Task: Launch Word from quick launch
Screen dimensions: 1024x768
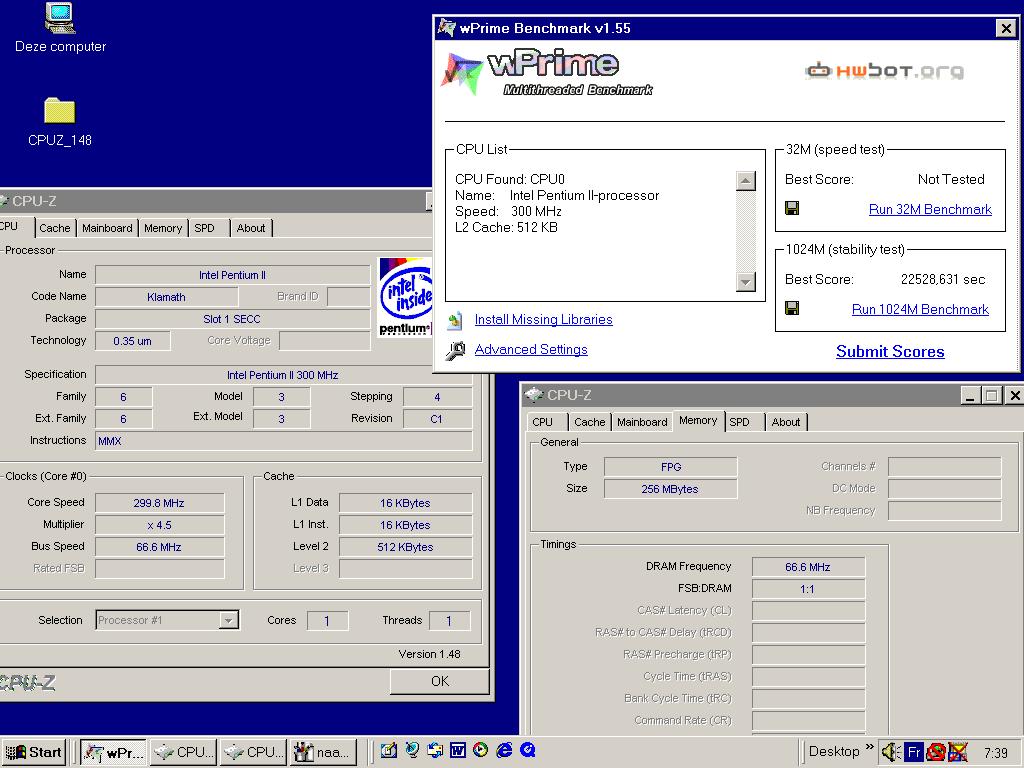Action: [x=457, y=751]
